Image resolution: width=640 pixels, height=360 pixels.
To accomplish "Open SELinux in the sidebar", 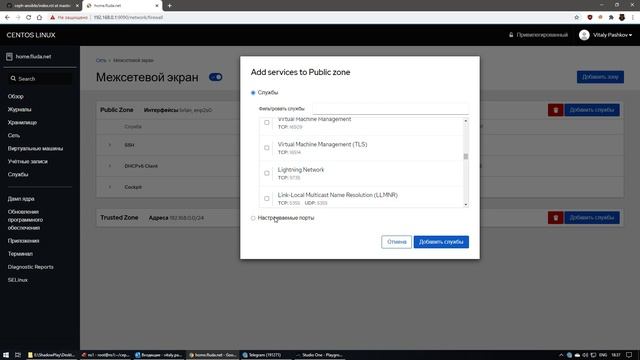I will [18, 280].
